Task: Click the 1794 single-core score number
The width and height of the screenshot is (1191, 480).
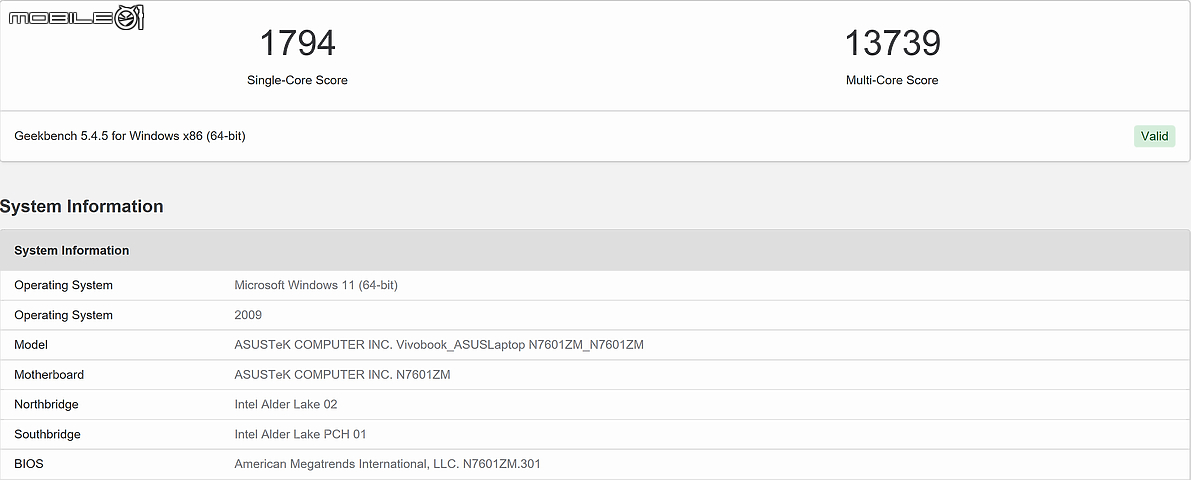Action: (x=297, y=43)
